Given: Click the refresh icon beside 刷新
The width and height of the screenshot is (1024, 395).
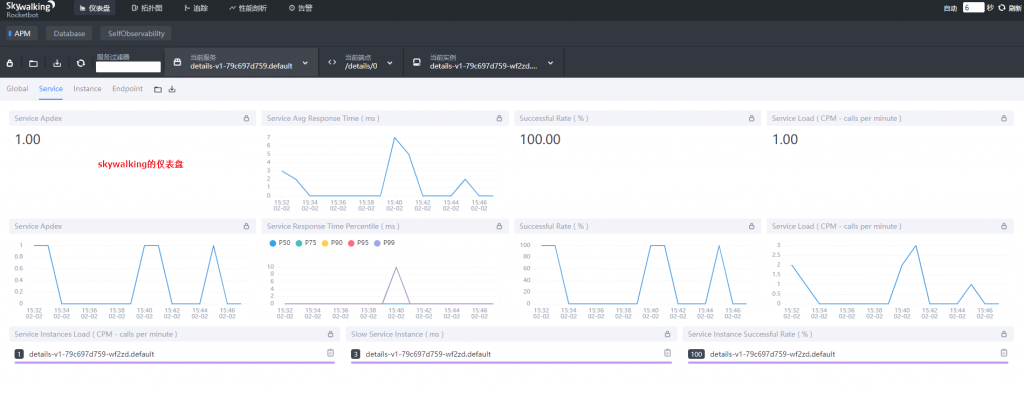Looking at the screenshot, I should click(x=1001, y=8).
